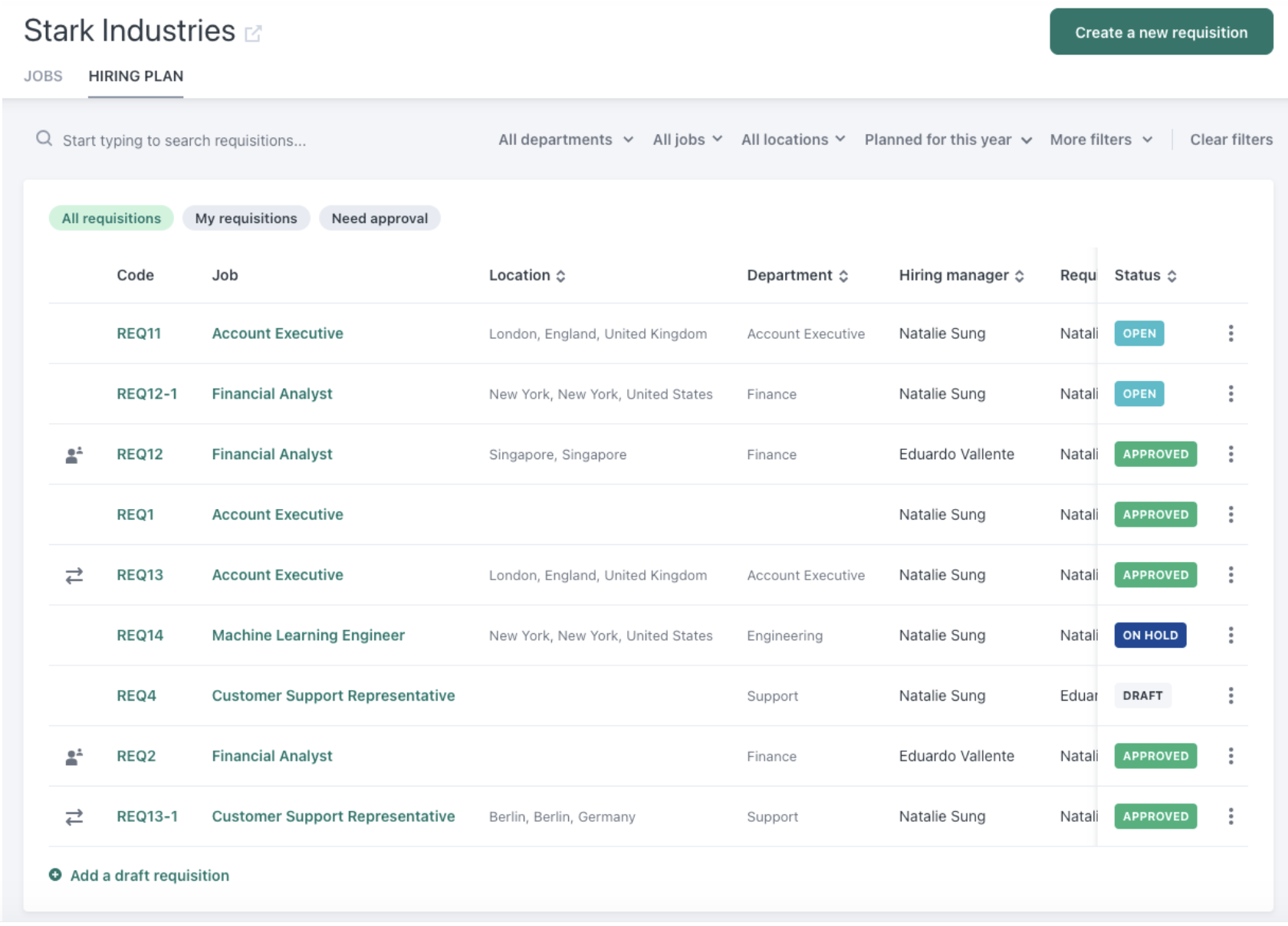Open Financial Analyst job in REQ12-1 row
Screen dimensions: 1288x926
[x=272, y=394]
